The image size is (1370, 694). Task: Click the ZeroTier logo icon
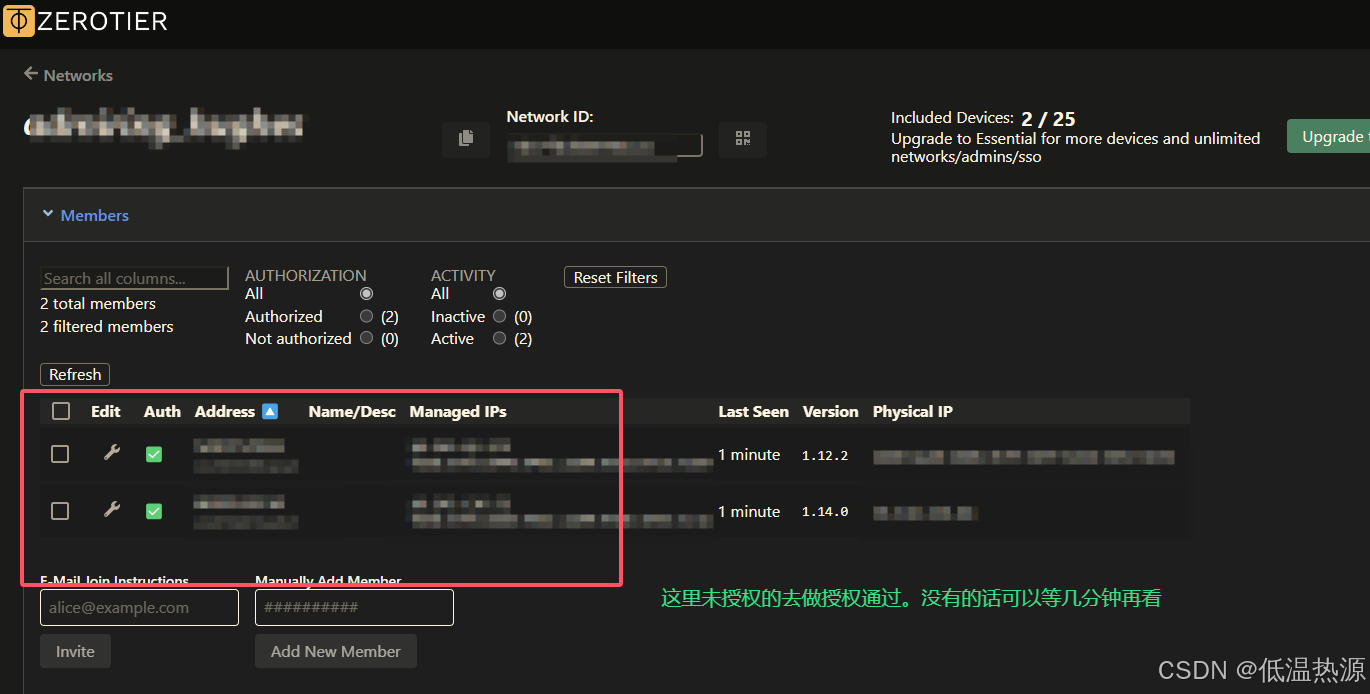coord(19,21)
